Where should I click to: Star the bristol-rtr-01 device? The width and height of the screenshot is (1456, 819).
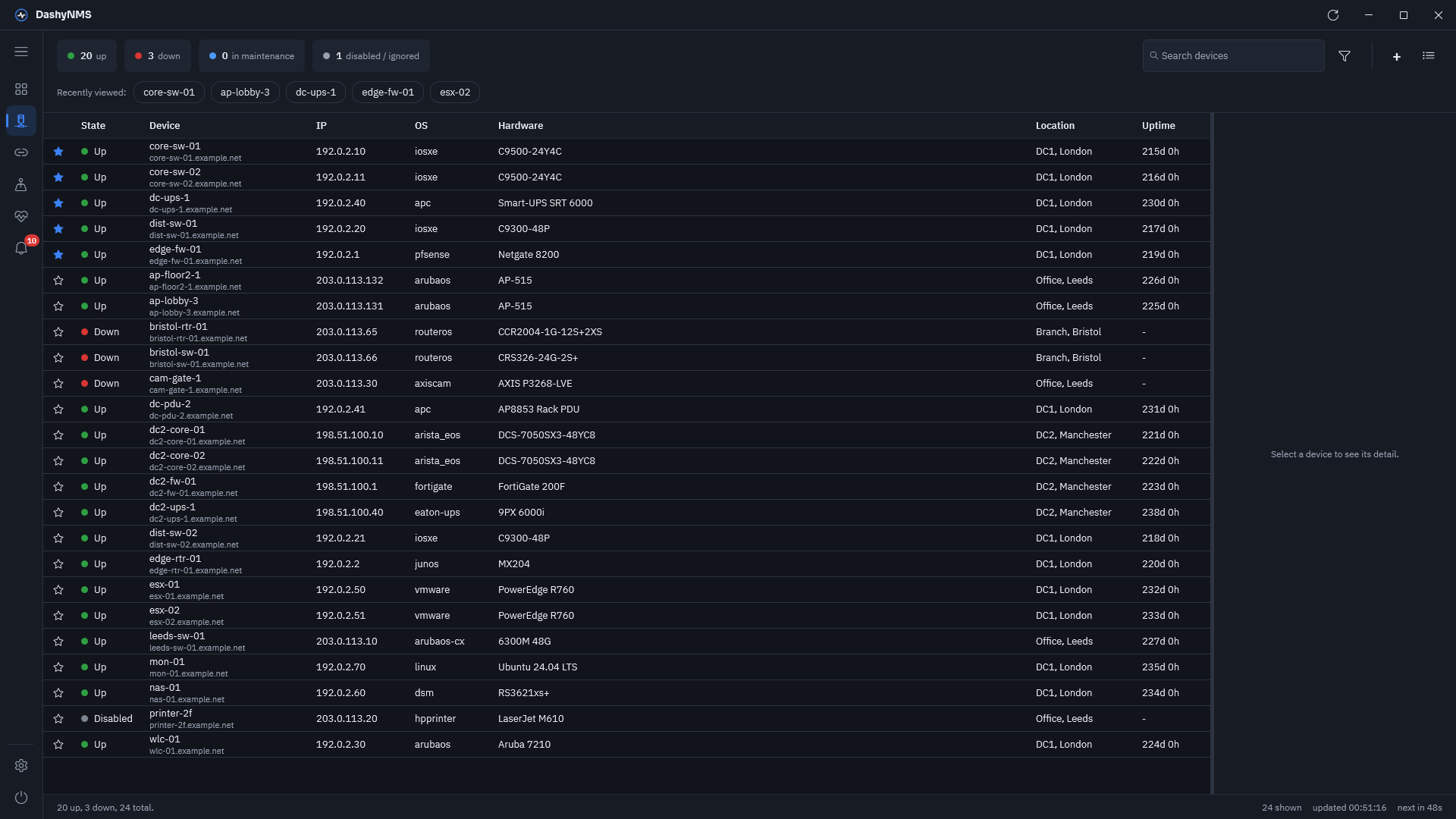(x=58, y=332)
